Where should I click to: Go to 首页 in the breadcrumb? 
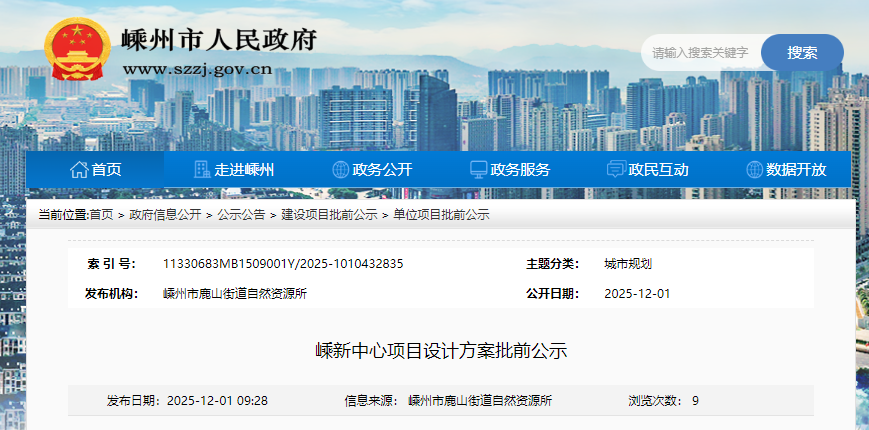(x=101, y=215)
